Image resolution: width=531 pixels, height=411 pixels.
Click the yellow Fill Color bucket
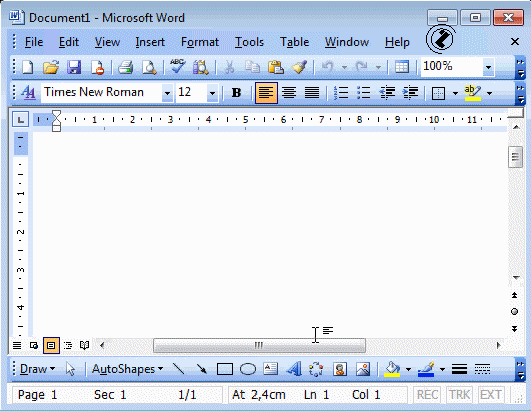(392, 369)
